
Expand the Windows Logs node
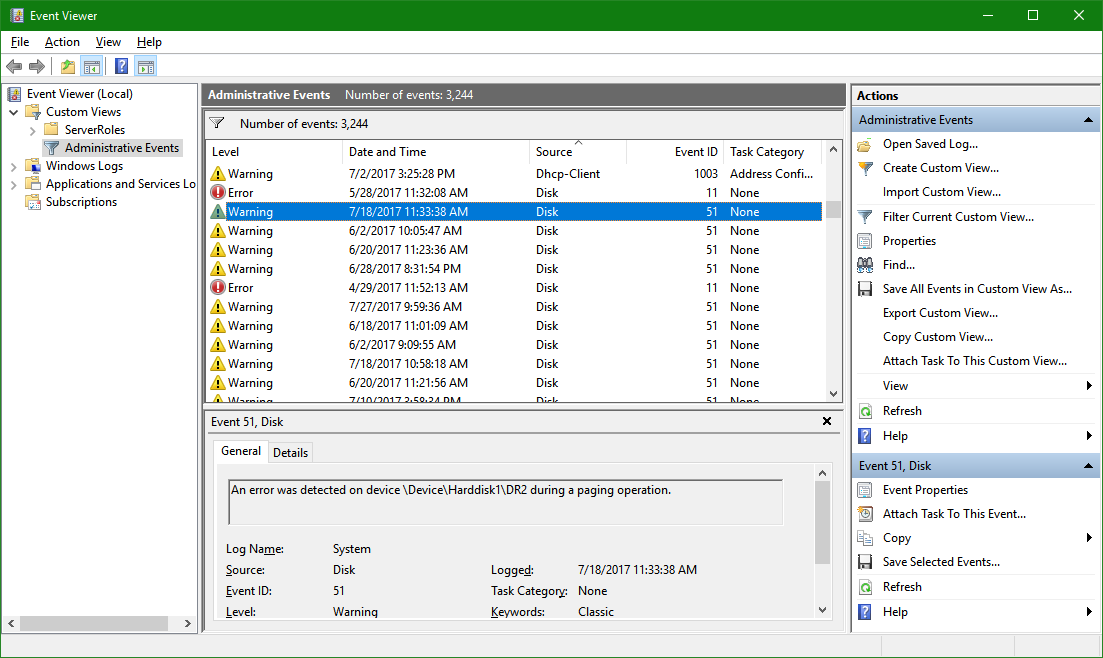click(13, 165)
